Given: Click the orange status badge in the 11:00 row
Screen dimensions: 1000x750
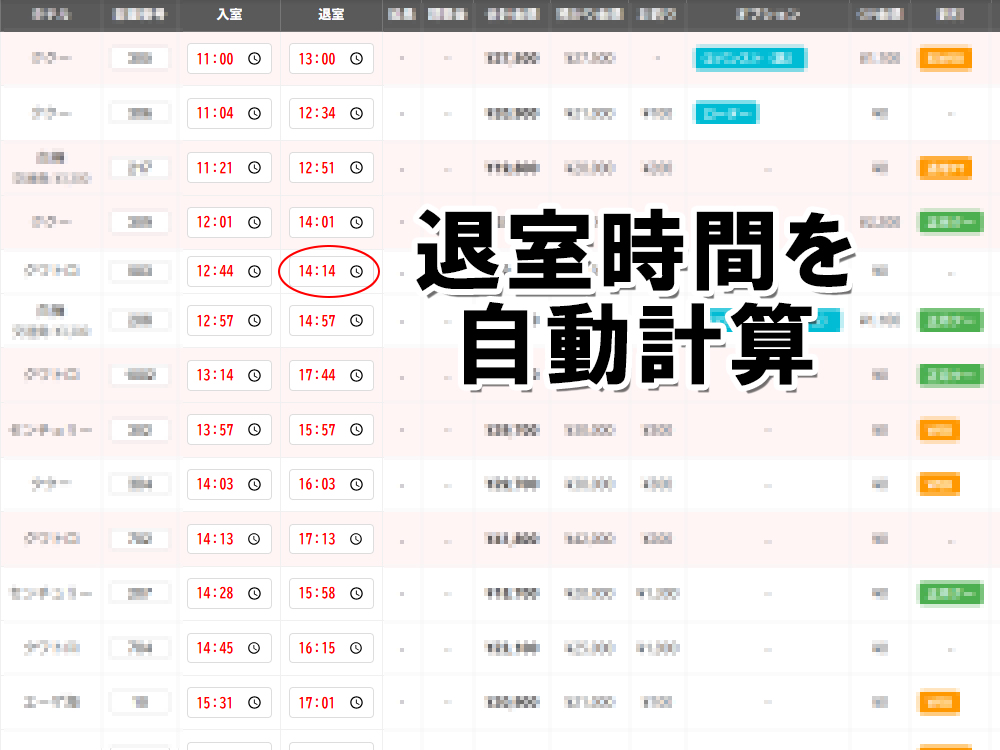Looking at the screenshot, I should click(944, 59).
